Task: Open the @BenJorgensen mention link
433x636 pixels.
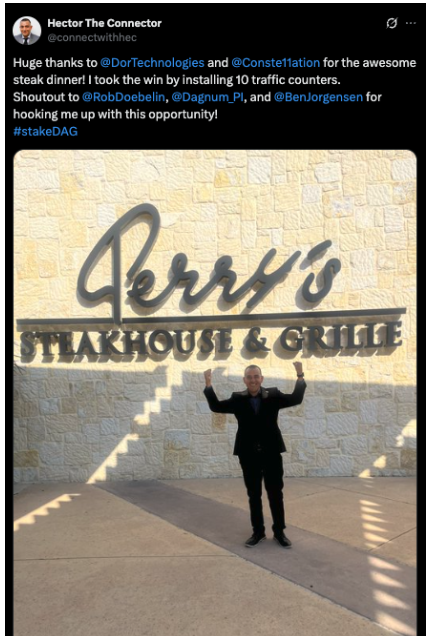Action: point(318,97)
